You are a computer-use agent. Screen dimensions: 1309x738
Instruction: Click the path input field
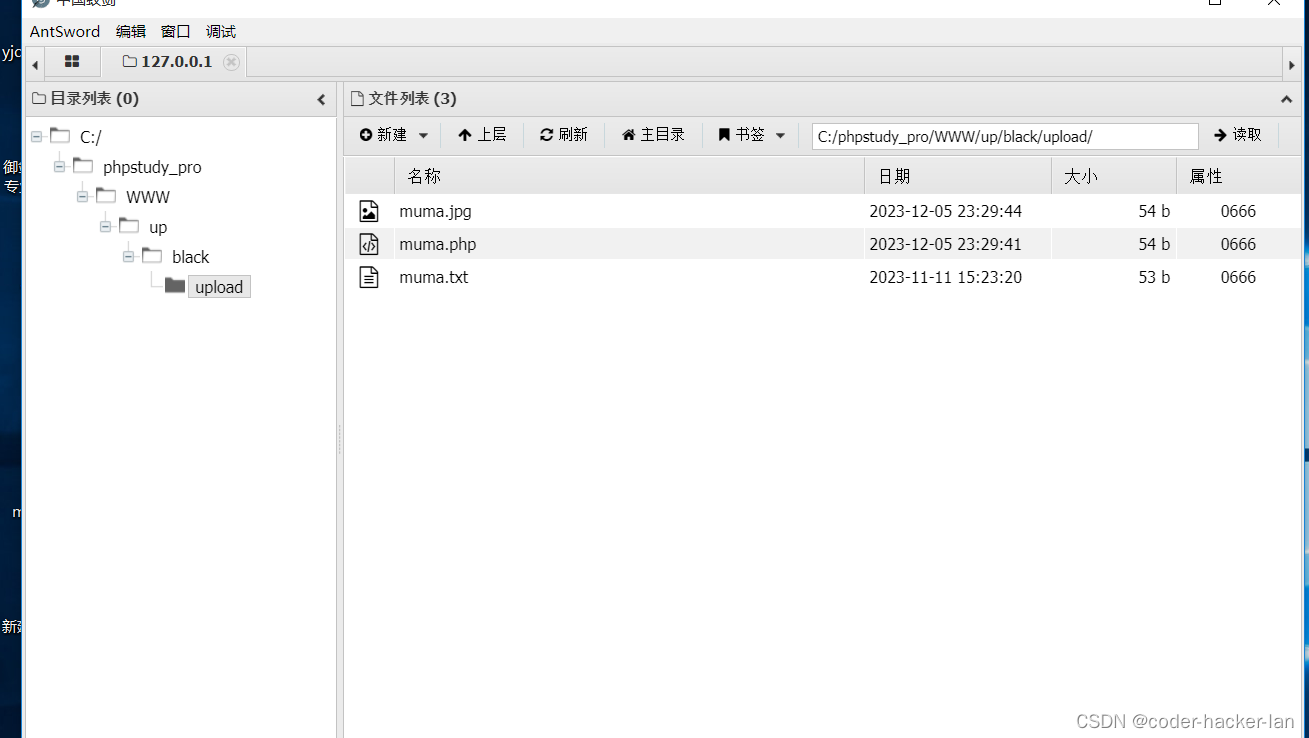pos(1005,136)
